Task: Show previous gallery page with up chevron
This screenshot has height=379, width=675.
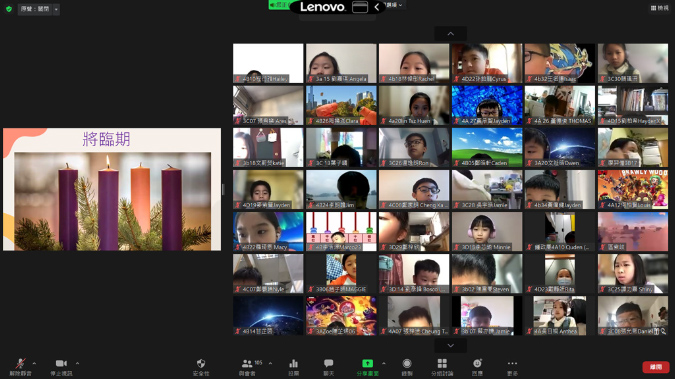Action: pos(451,34)
